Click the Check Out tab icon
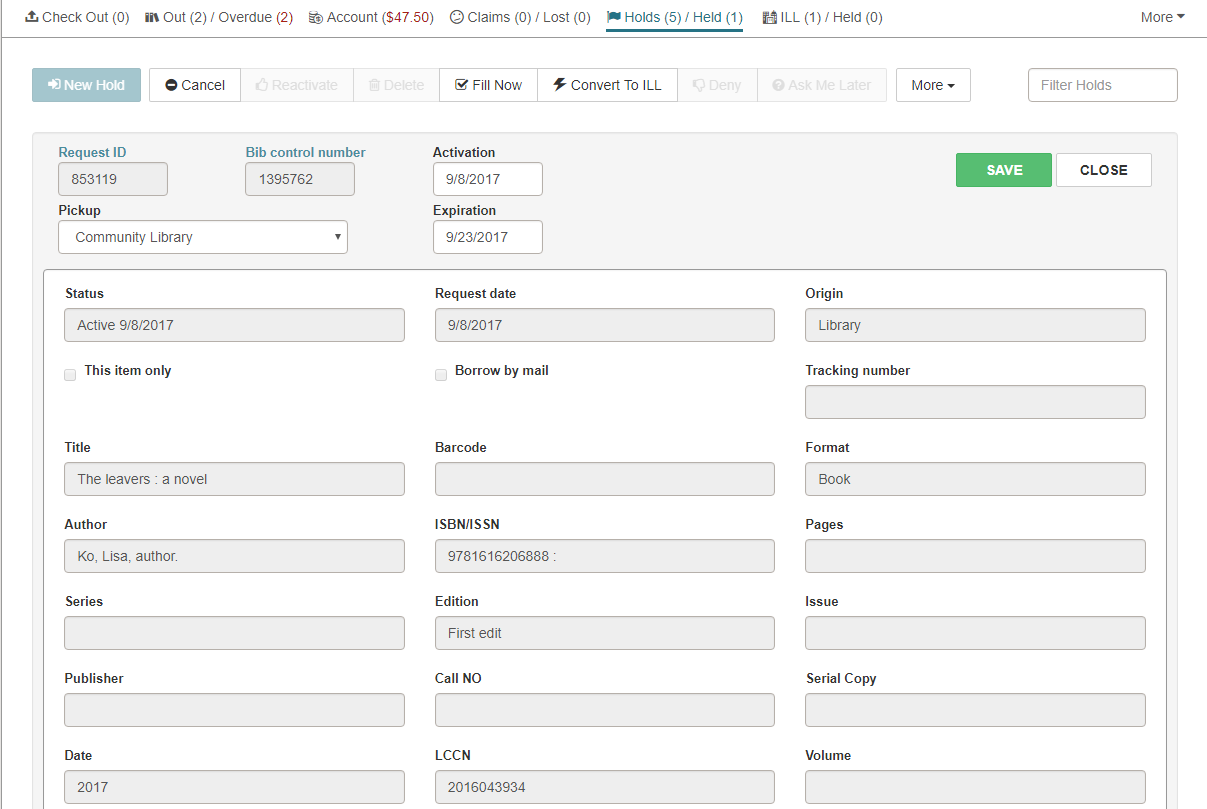The height and width of the screenshot is (809, 1207). point(32,17)
